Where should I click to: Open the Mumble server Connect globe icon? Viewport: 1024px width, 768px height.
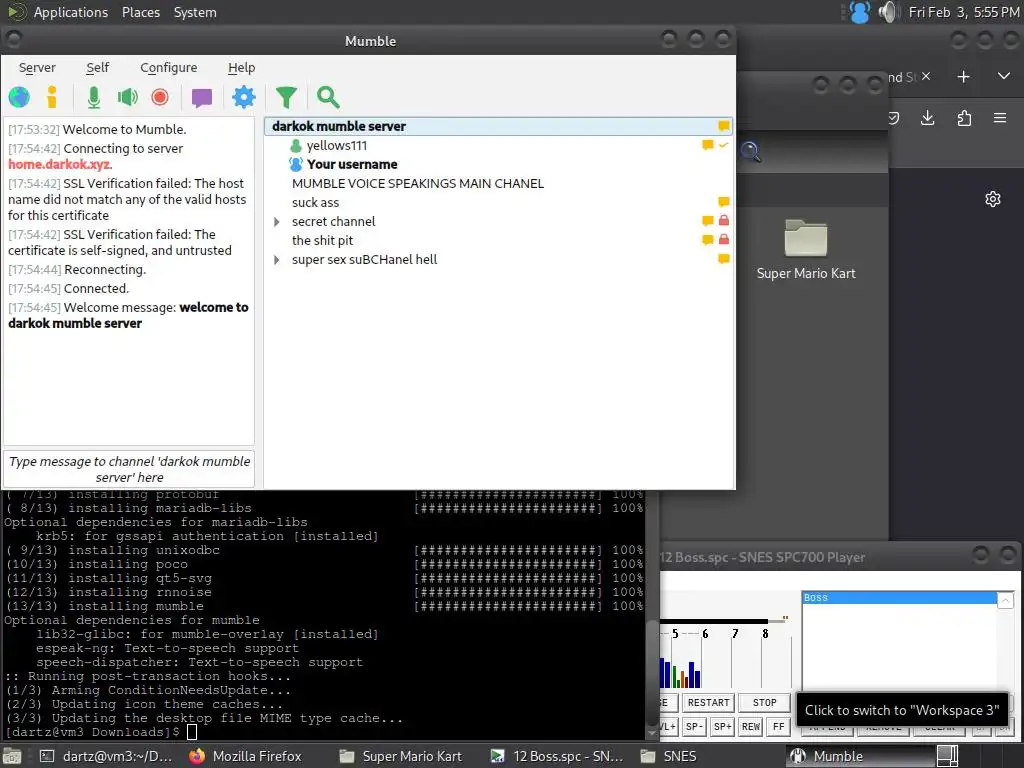[19, 97]
